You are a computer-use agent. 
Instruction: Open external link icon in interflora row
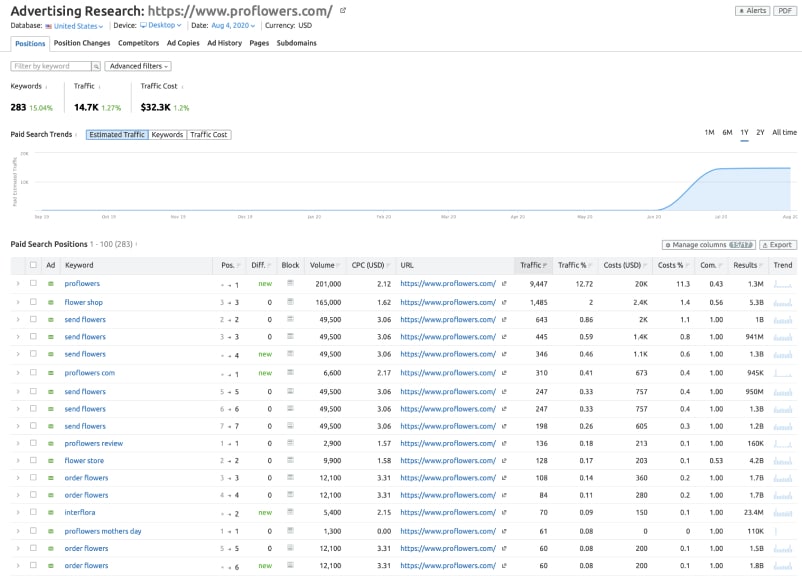coord(504,513)
